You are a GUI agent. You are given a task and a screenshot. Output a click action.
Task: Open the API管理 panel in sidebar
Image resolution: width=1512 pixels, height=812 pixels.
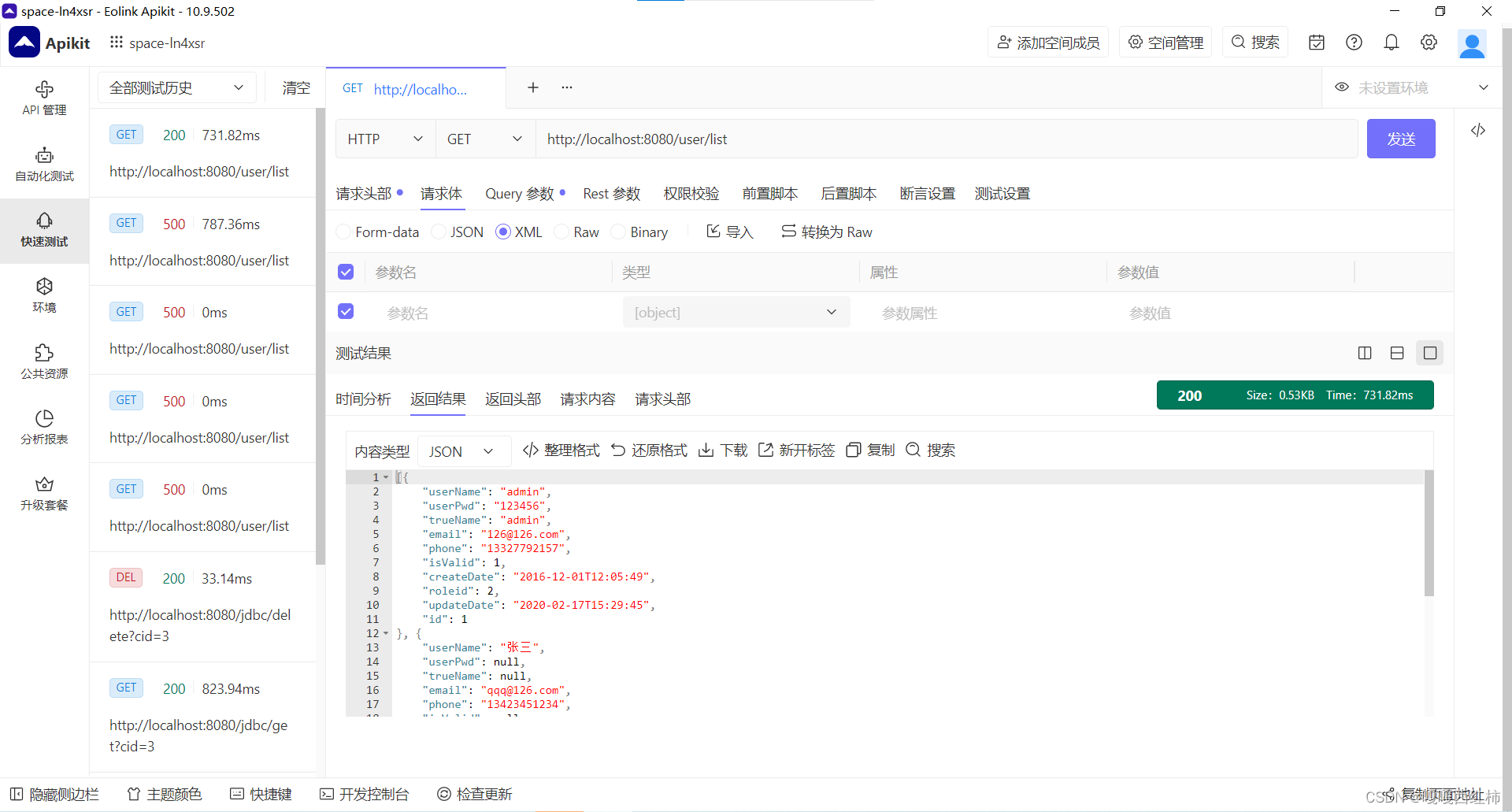pyautogui.click(x=44, y=97)
